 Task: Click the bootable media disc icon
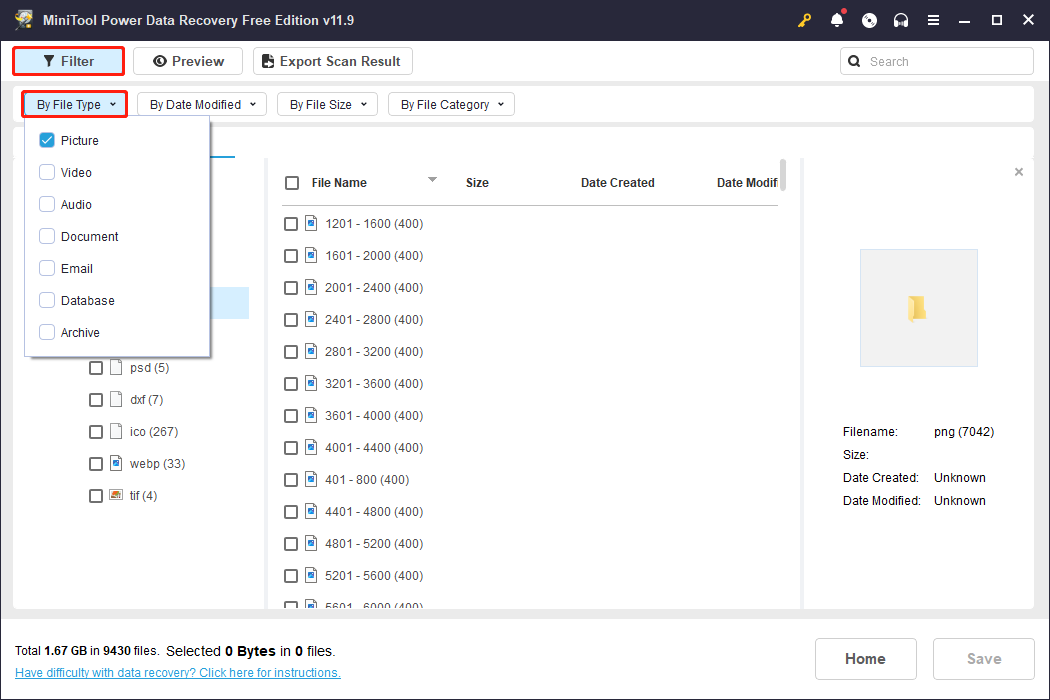tap(869, 21)
